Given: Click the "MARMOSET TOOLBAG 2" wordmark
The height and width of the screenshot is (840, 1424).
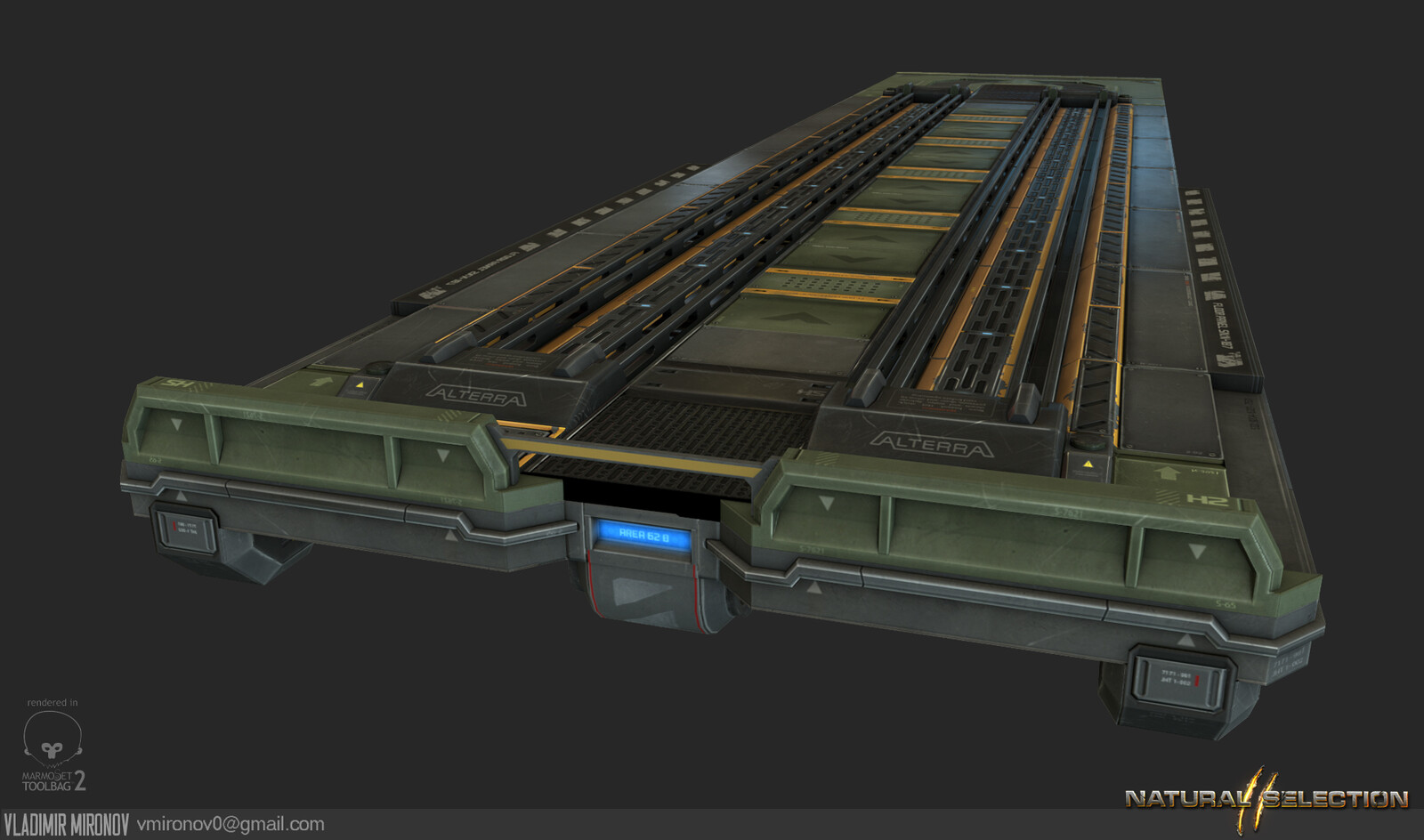Looking at the screenshot, I should click(54, 781).
